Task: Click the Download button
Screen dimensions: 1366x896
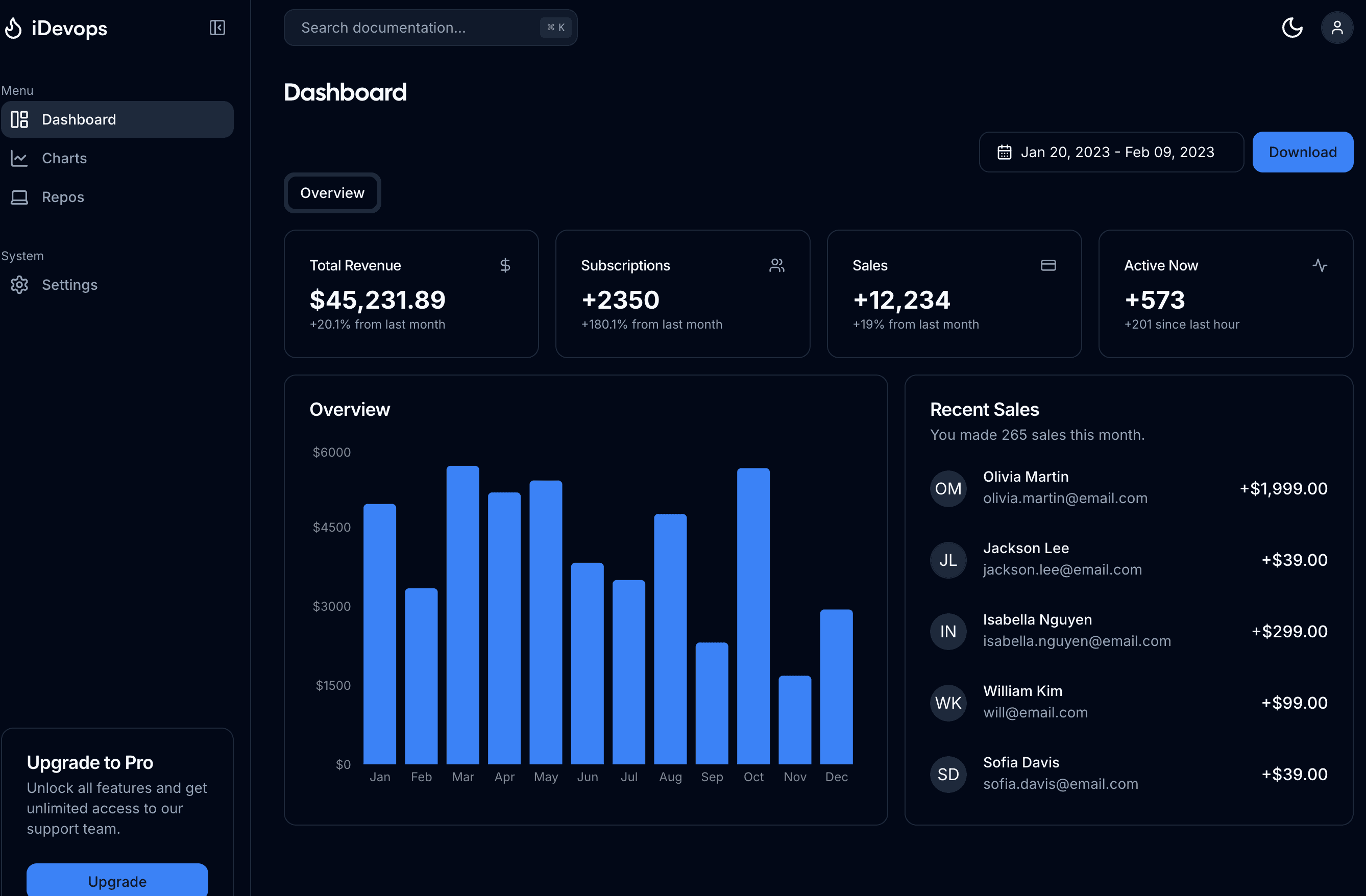Action: (1303, 151)
